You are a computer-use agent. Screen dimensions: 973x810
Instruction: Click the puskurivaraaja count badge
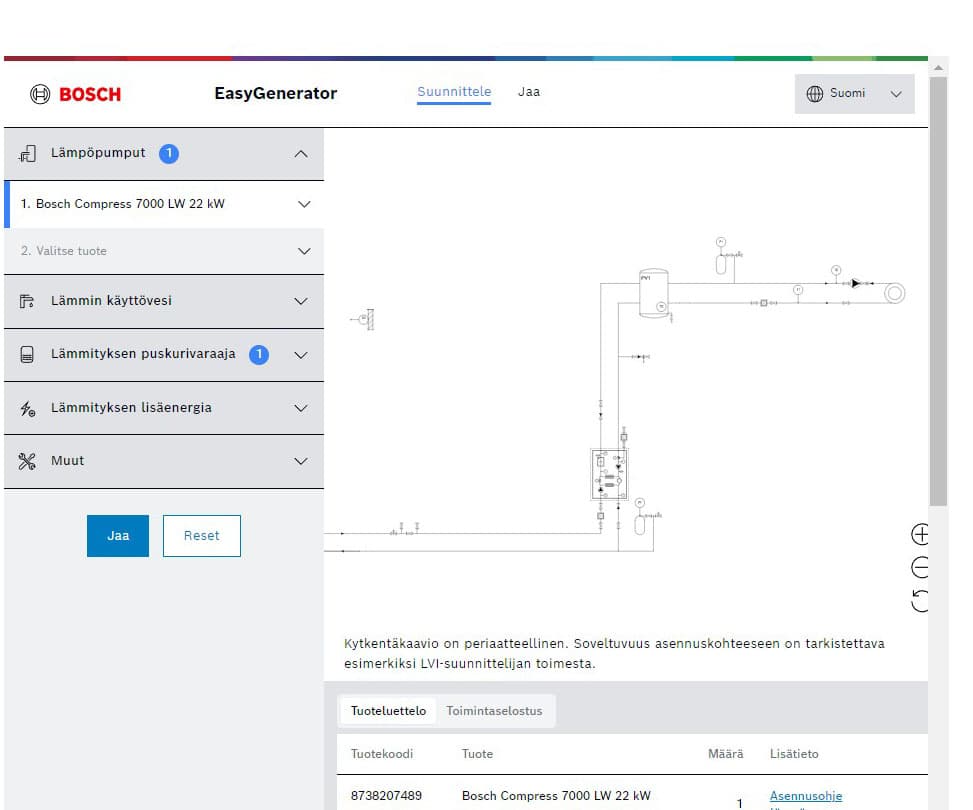[259, 354]
